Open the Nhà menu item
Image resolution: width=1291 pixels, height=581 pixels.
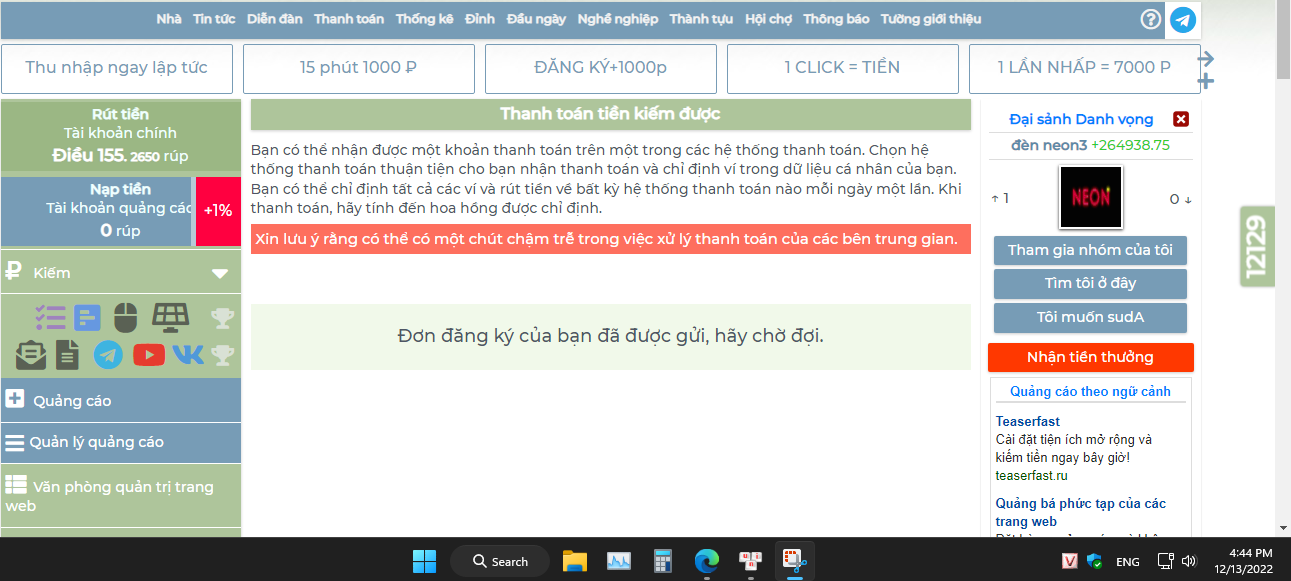(x=169, y=19)
